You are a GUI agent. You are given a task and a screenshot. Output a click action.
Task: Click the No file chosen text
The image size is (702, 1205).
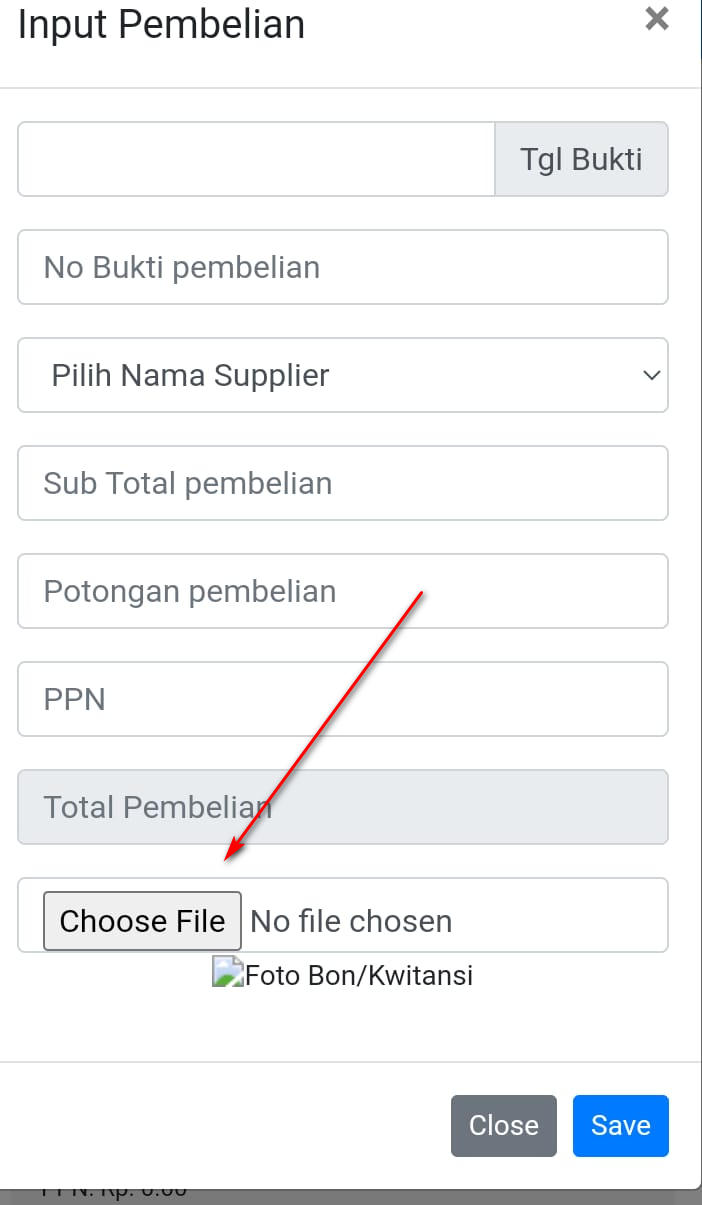(351, 921)
